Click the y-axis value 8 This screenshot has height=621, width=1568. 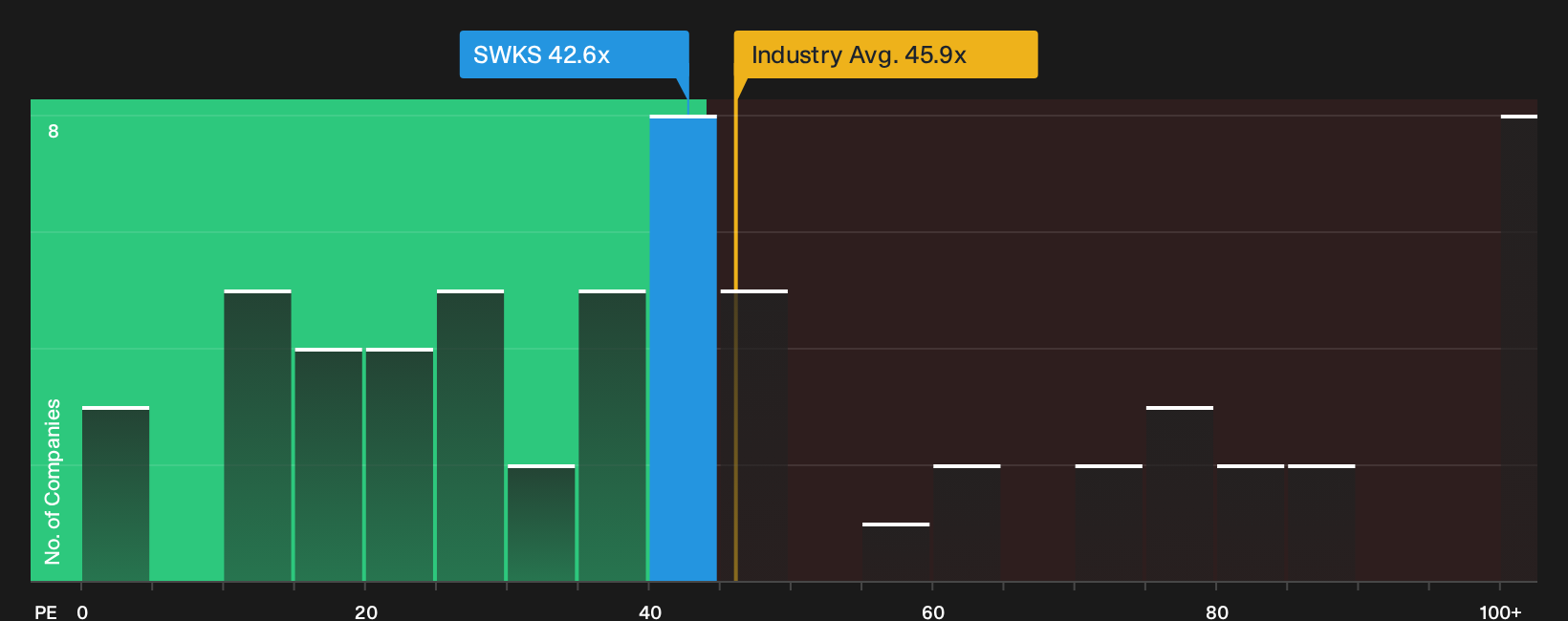pos(54,131)
